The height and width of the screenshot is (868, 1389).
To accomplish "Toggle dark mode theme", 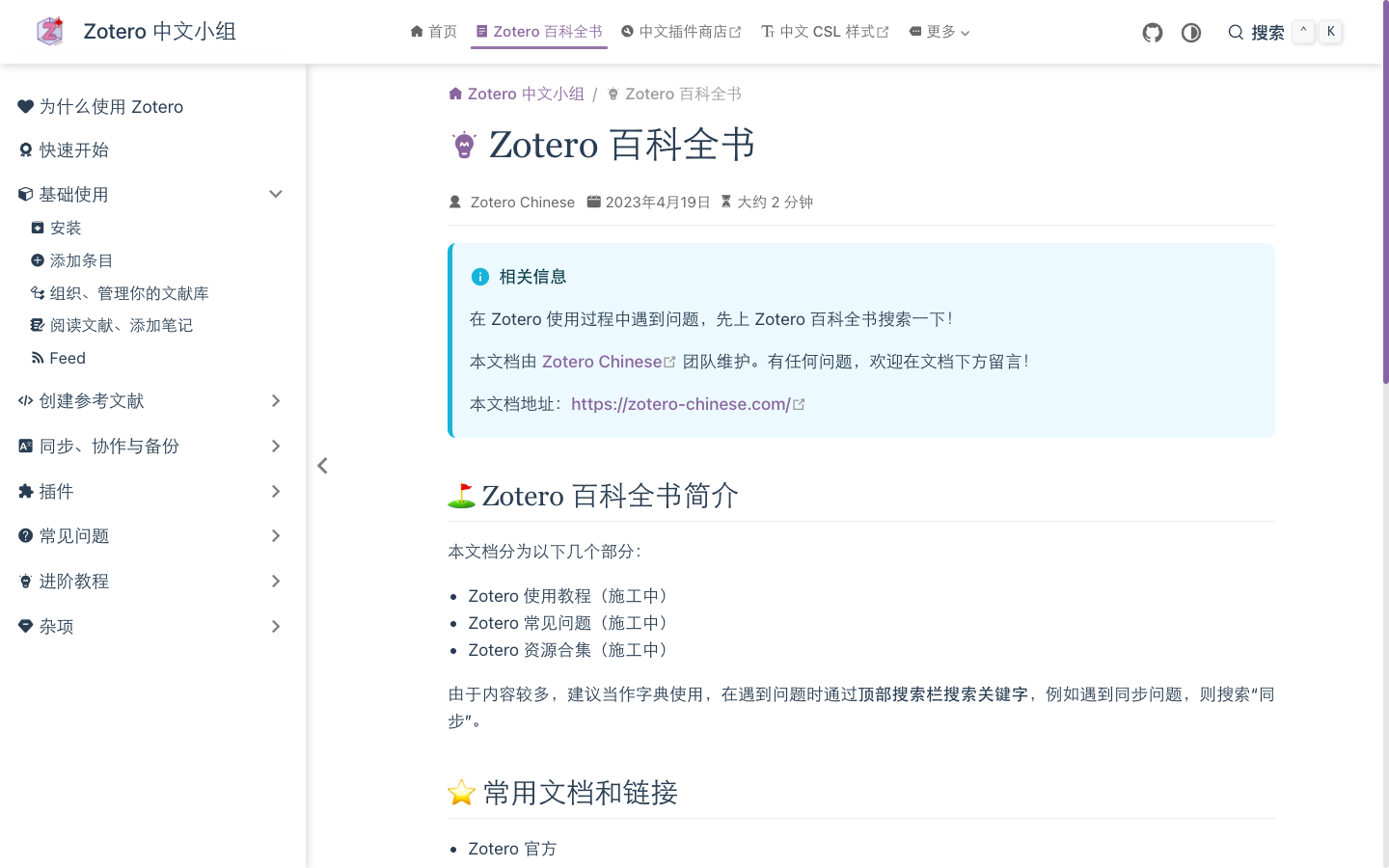I will 1191,32.
